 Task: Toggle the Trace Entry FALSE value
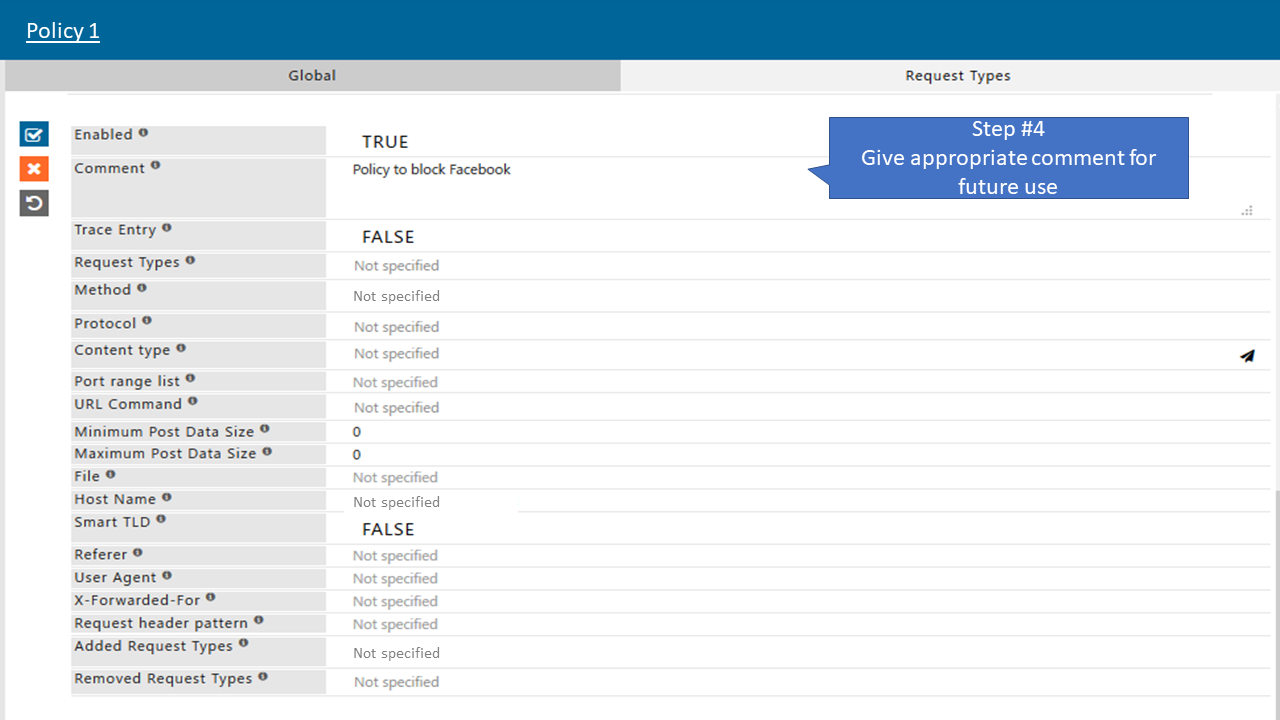tap(388, 237)
